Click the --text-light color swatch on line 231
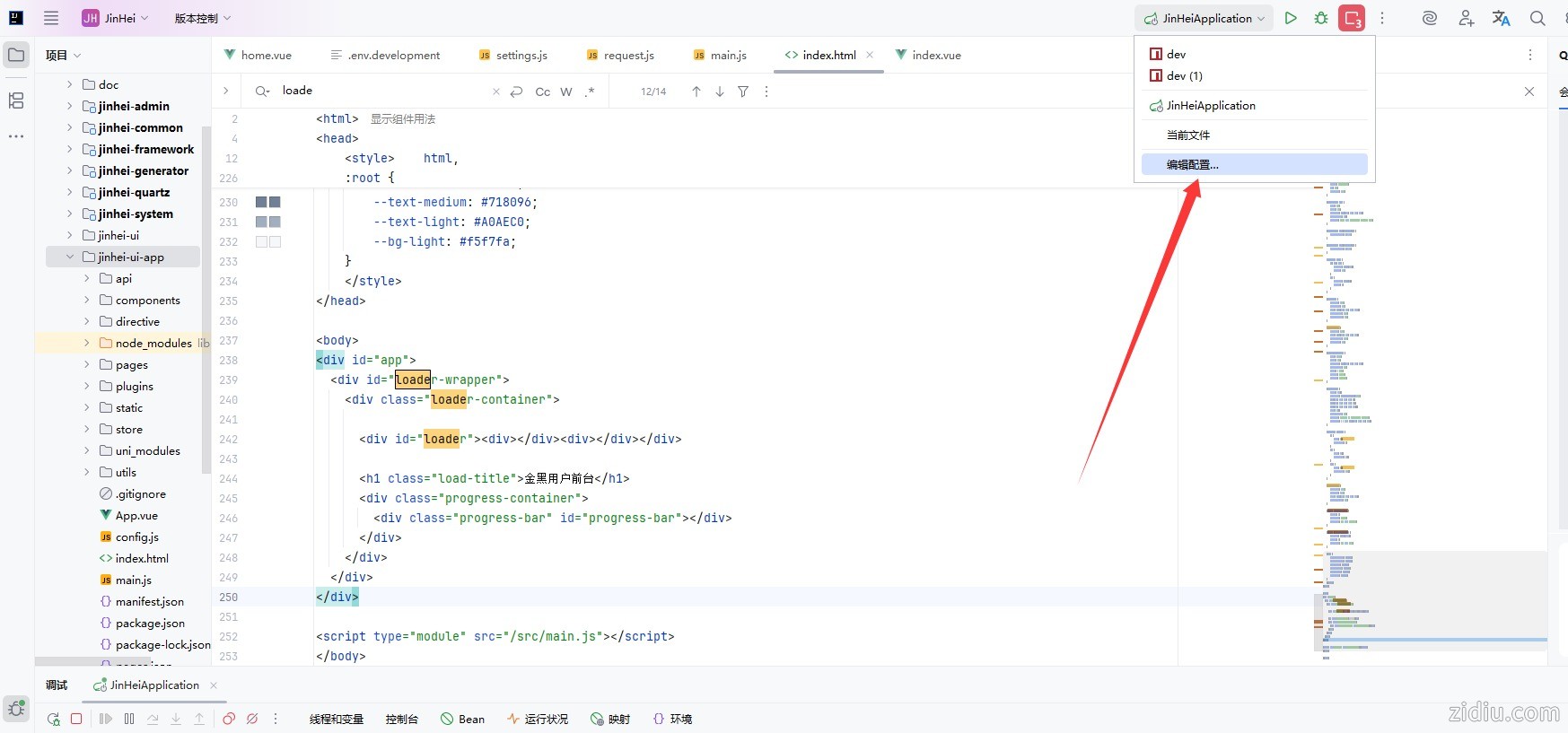Image resolution: width=1568 pixels, height=733 pixels. click(x=268, y=222)
